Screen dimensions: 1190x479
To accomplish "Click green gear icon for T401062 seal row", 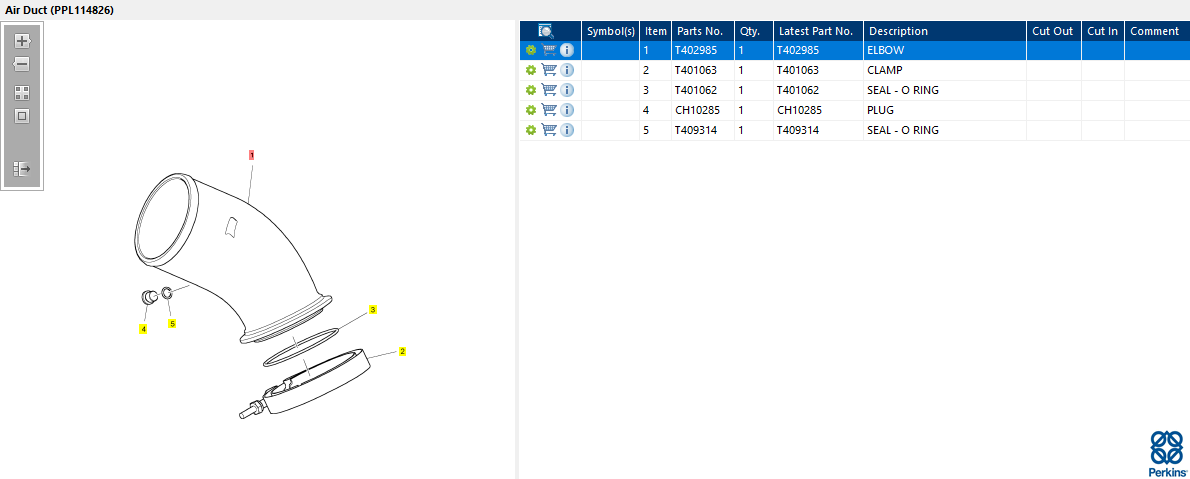I will pos(530,90).
